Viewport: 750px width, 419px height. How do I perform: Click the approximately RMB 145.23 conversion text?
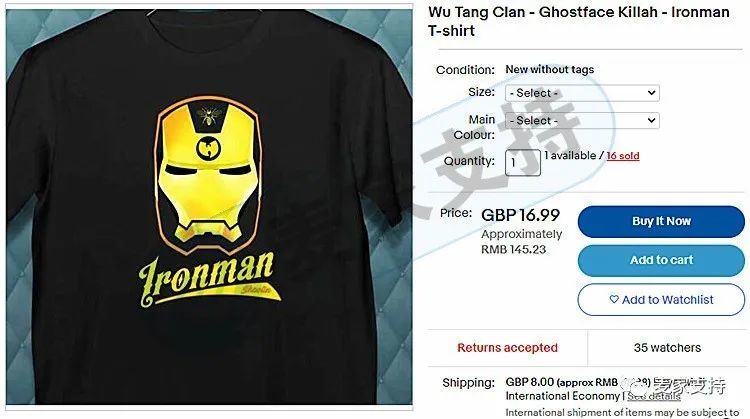pos(521,242)
